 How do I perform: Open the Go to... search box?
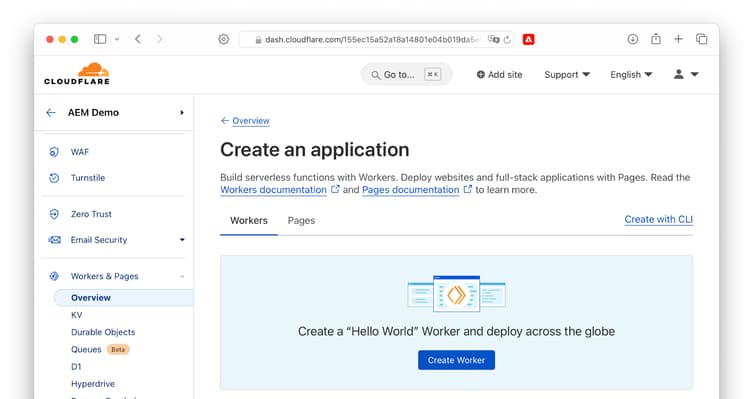[407, 75]
